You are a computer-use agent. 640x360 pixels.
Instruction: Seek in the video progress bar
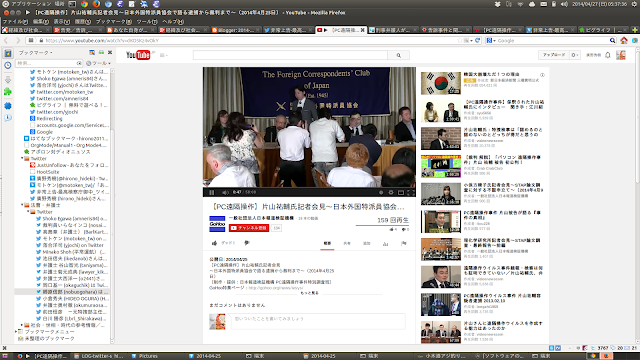pos(309,188)
